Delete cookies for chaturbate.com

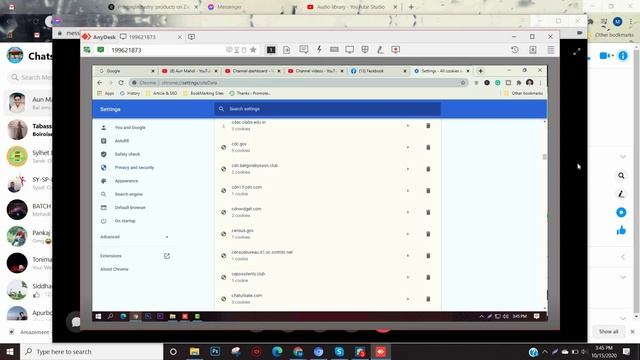pos(428,299)
